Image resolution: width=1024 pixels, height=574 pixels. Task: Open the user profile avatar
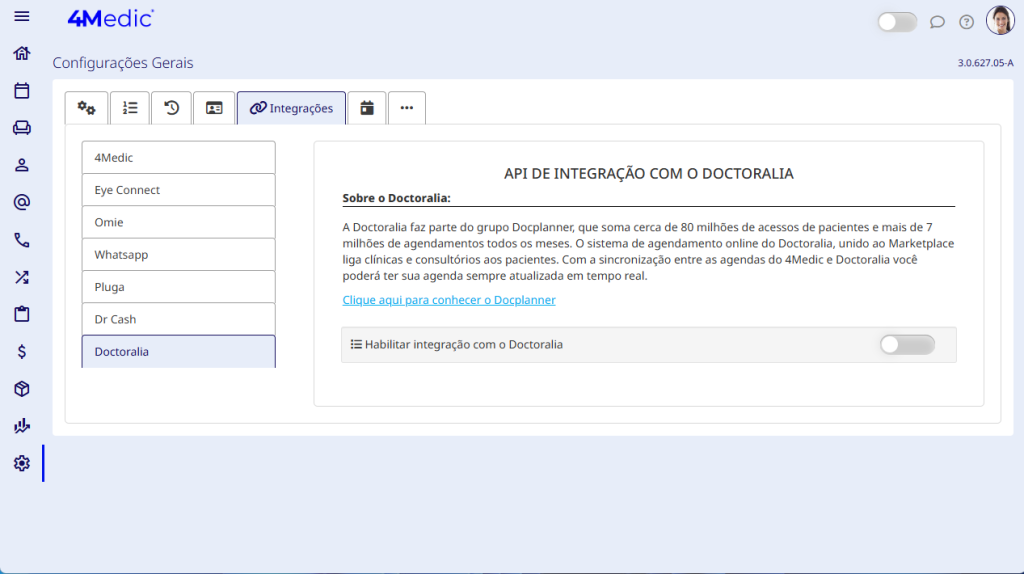(1000, 20)
